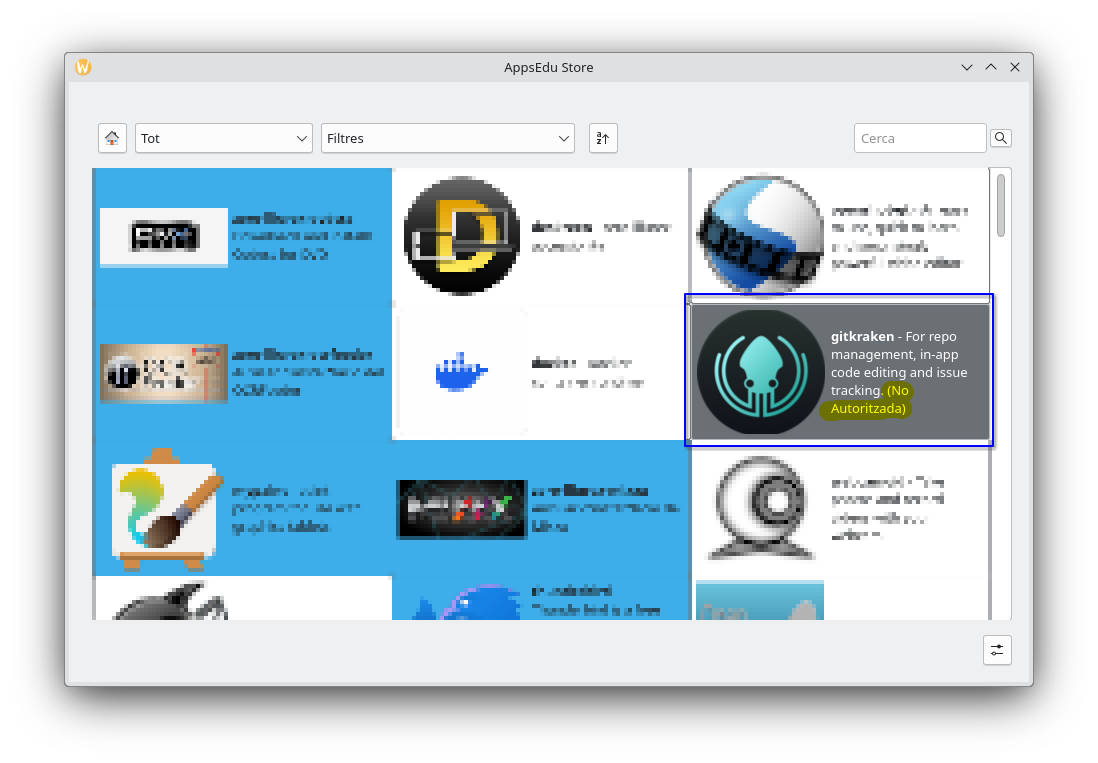Click the vertical scrollbar handle
The height and width of the screenshot is (763, 1098).
coord(1001,205)
